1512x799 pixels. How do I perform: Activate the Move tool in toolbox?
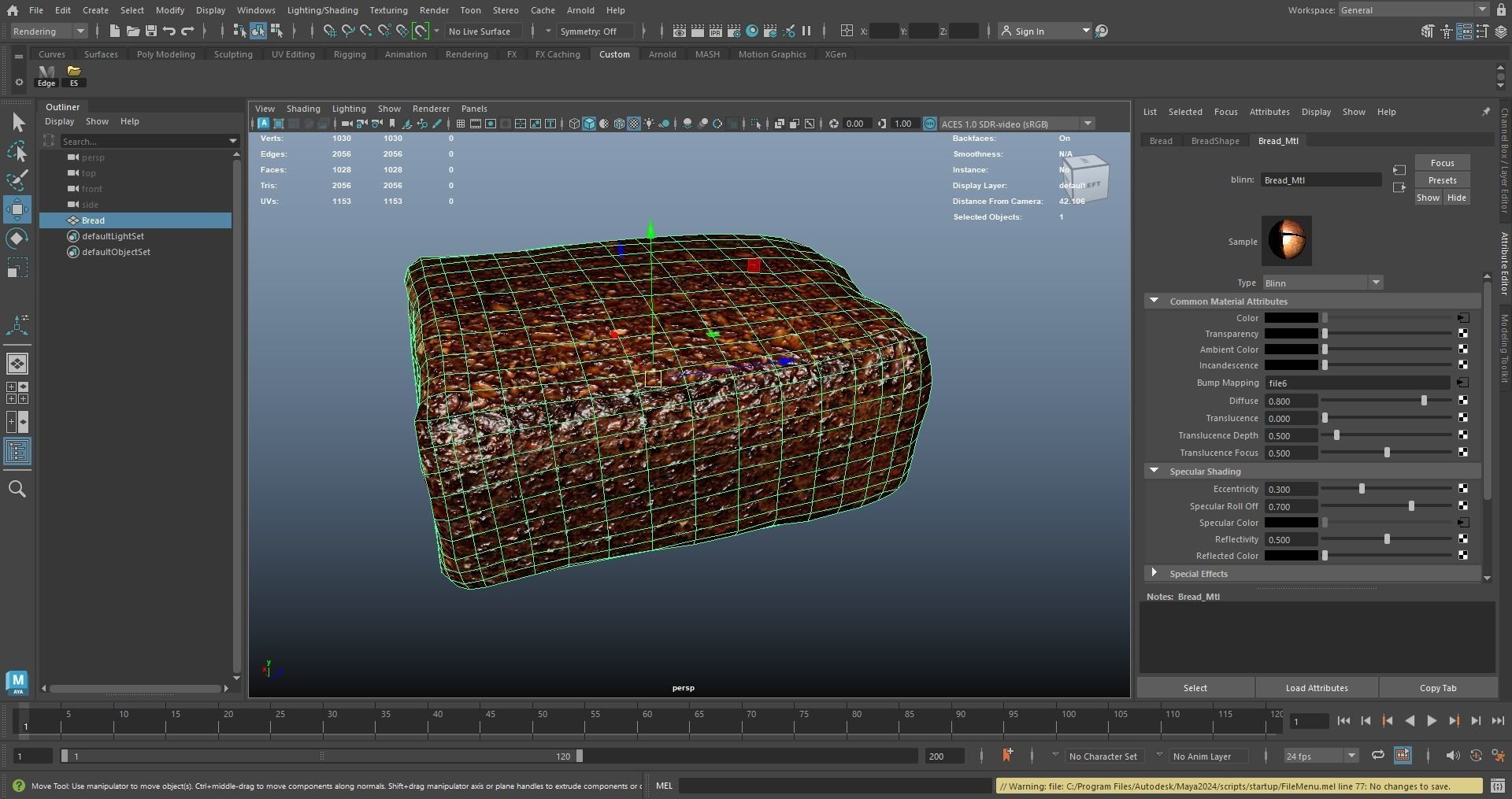17,209
